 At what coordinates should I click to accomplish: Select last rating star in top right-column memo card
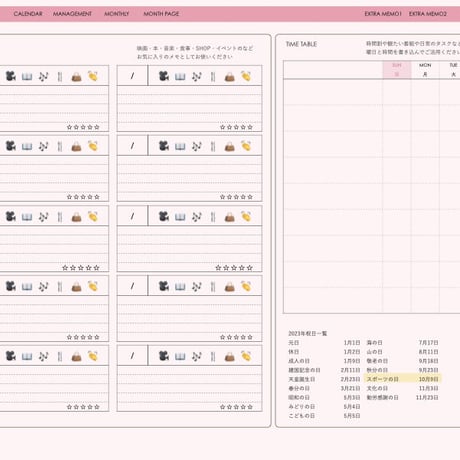250,127
